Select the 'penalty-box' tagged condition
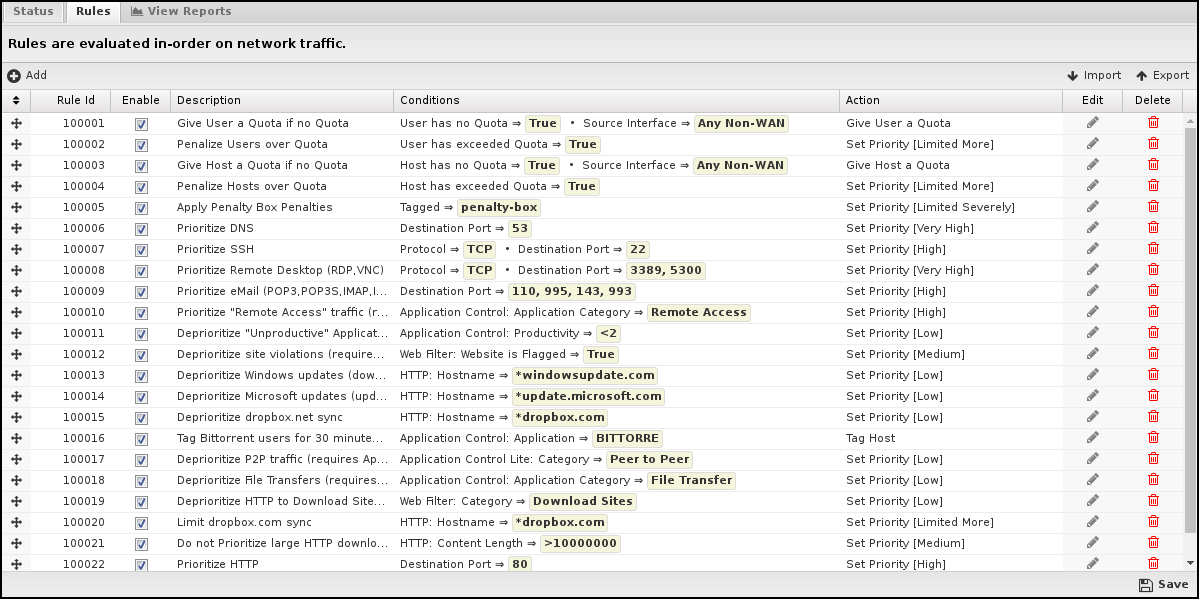Viewport: 1199px width, 599px height. coord(499,207)
